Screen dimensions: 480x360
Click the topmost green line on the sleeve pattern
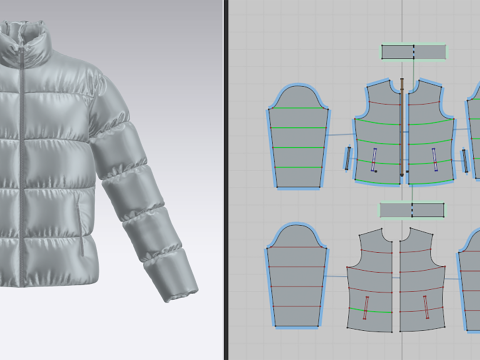coord(298,108)
